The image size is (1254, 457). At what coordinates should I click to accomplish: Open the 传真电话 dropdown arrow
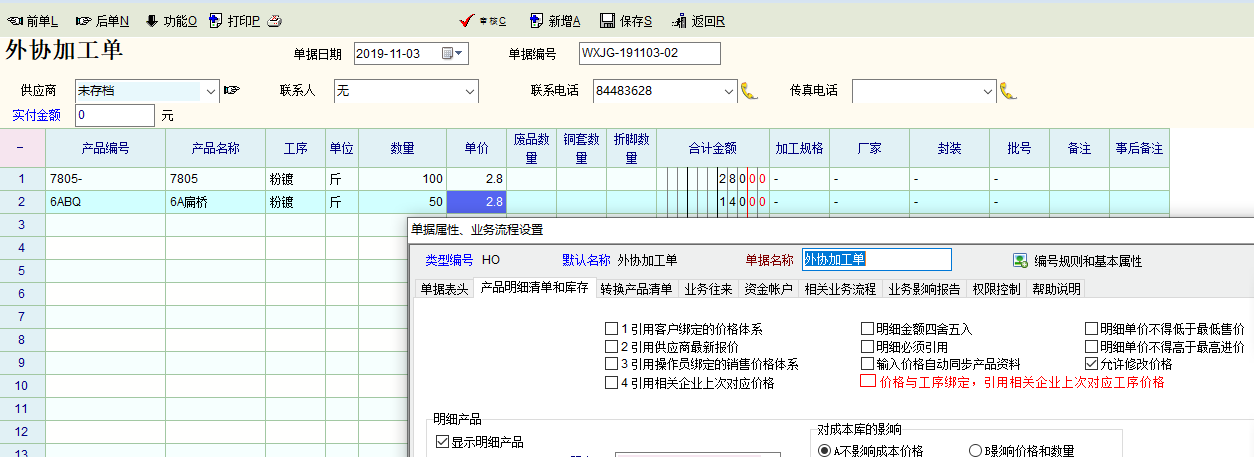point(988,91)
